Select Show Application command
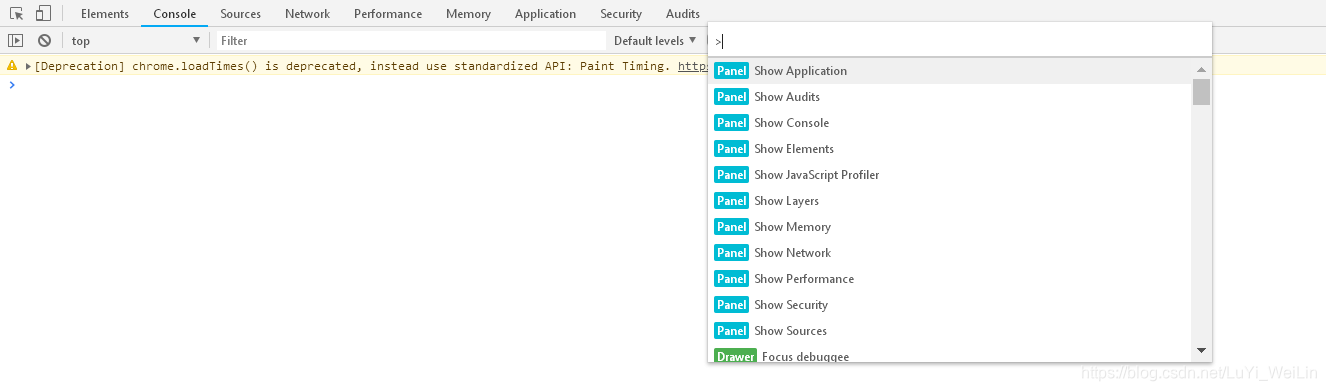The image size is (1326, 391). [x=951, y=71]
